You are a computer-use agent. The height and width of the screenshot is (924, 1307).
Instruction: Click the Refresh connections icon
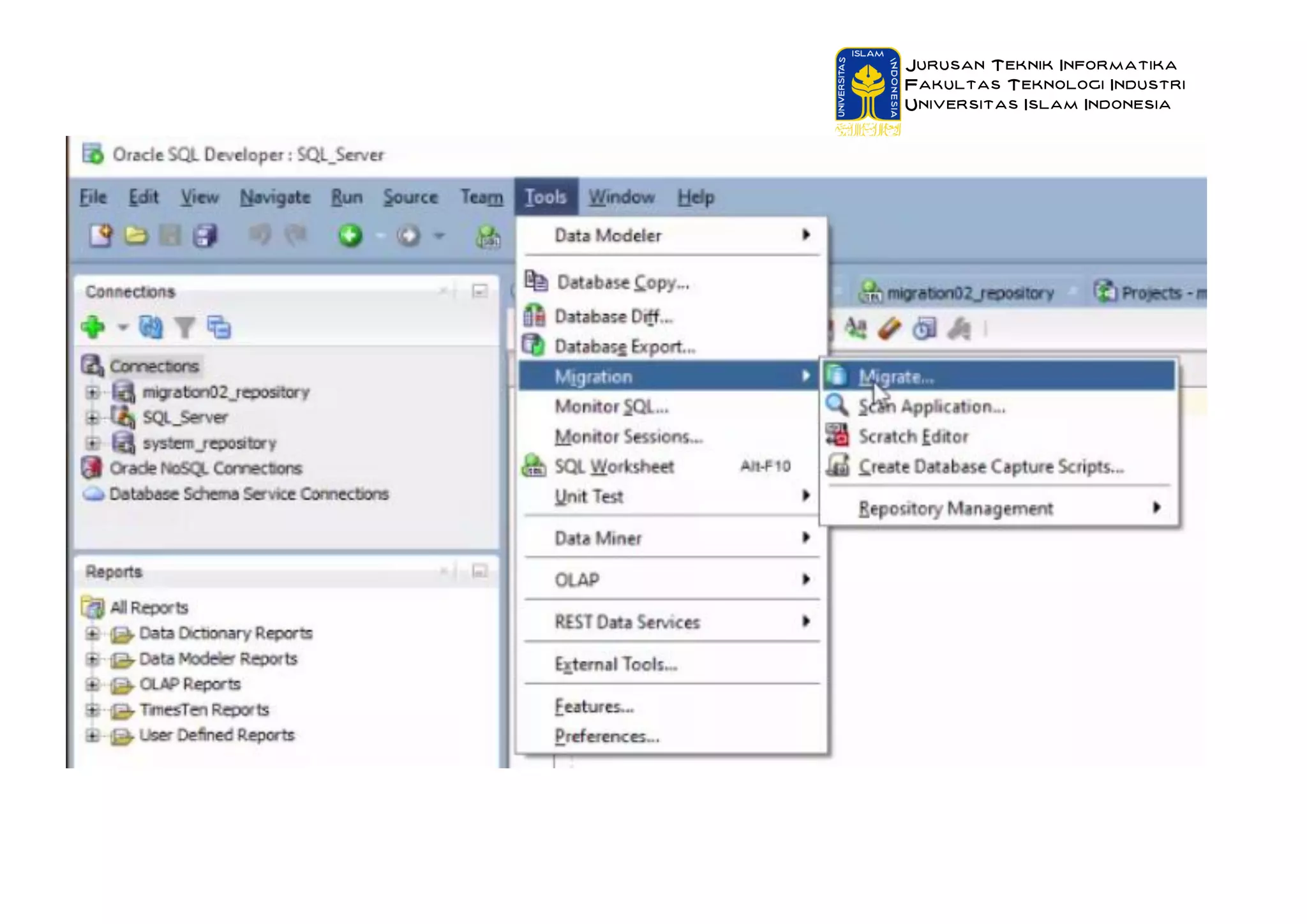[151, 327]
